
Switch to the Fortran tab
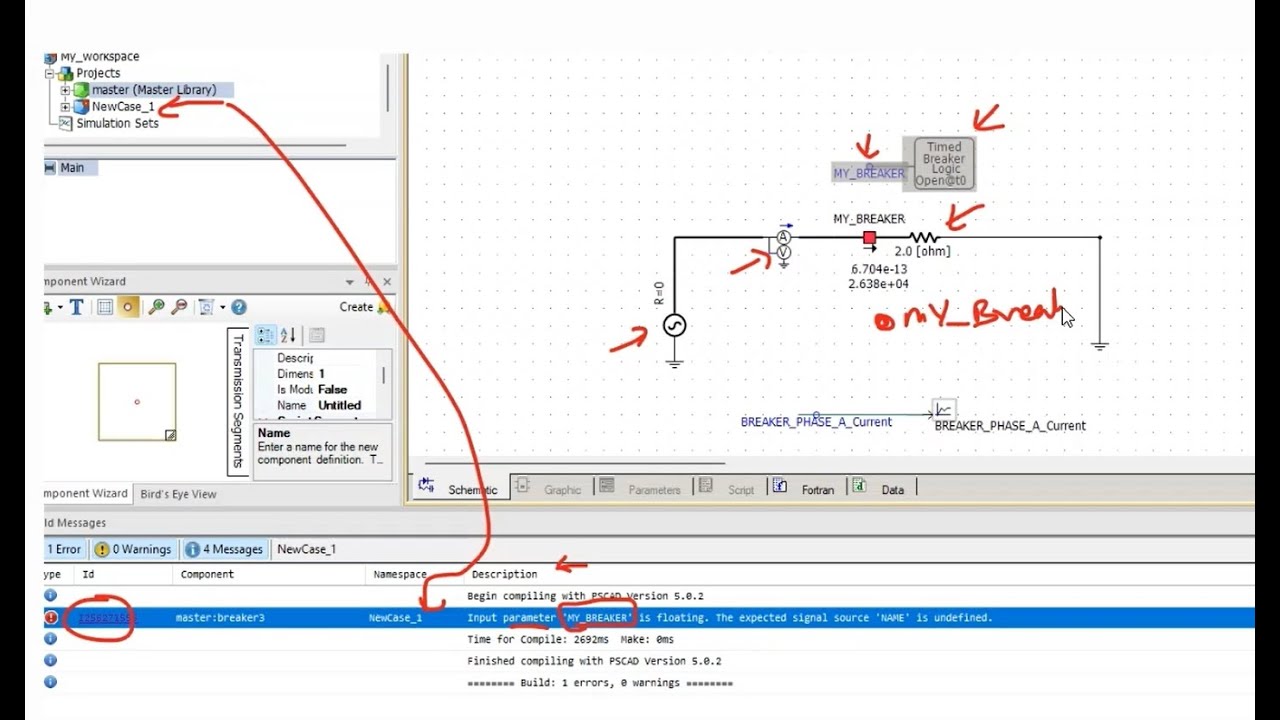(803, 489)
